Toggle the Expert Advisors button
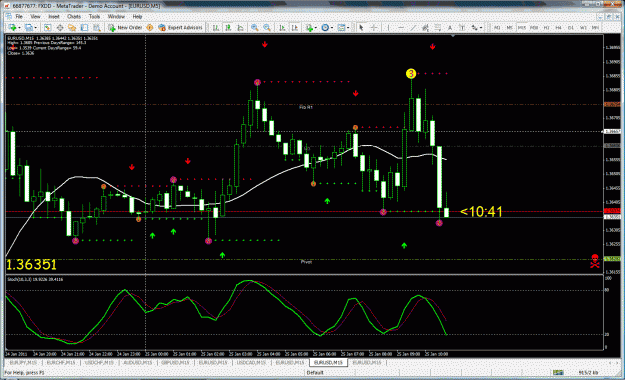This screenshot has width=625, height=380. tap(180, 28)
